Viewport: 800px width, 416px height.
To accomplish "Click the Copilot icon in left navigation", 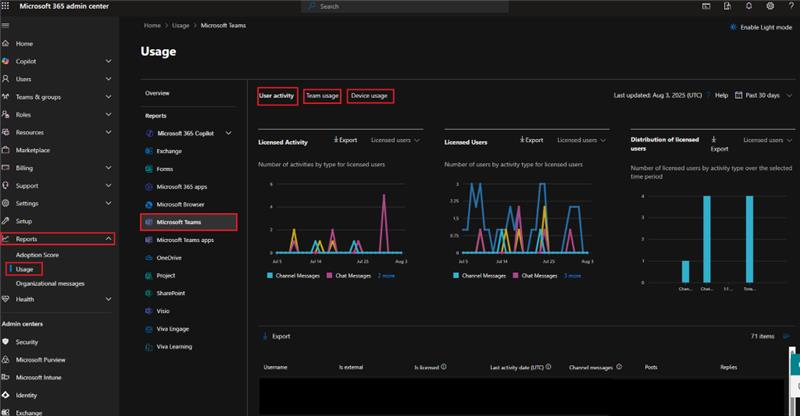I will 6,61.
